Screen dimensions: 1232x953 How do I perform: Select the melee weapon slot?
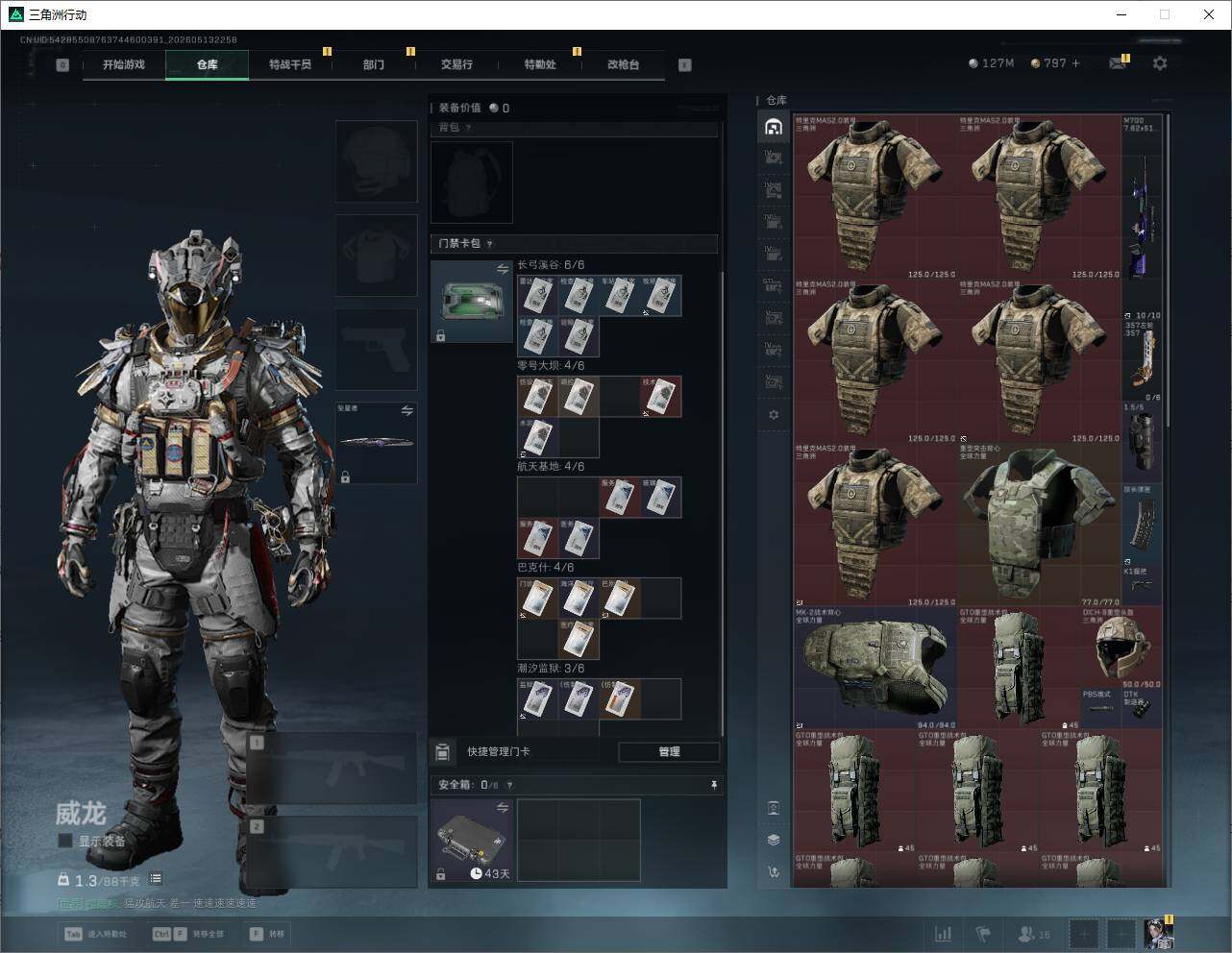pos(377,443)
